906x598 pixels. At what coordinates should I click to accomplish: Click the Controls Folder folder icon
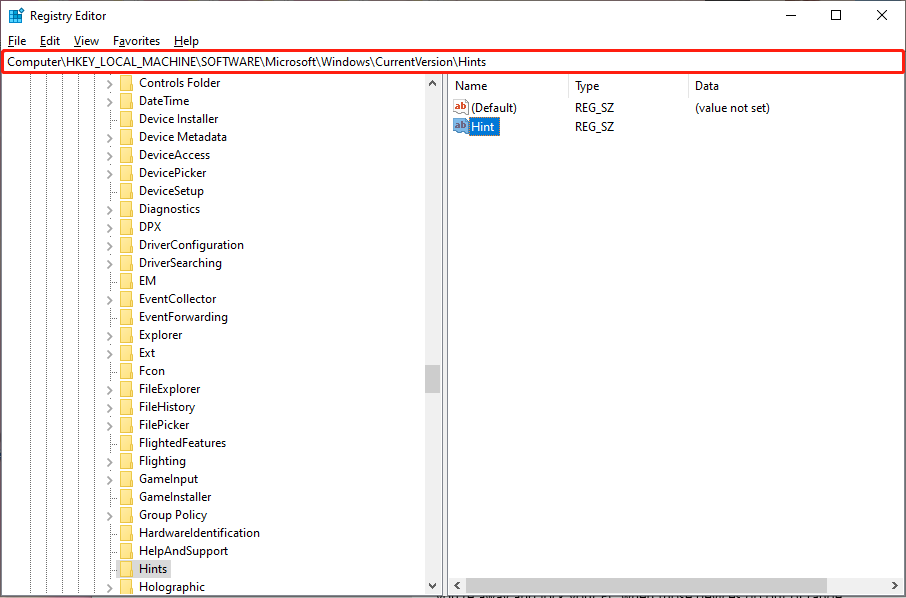127,83
